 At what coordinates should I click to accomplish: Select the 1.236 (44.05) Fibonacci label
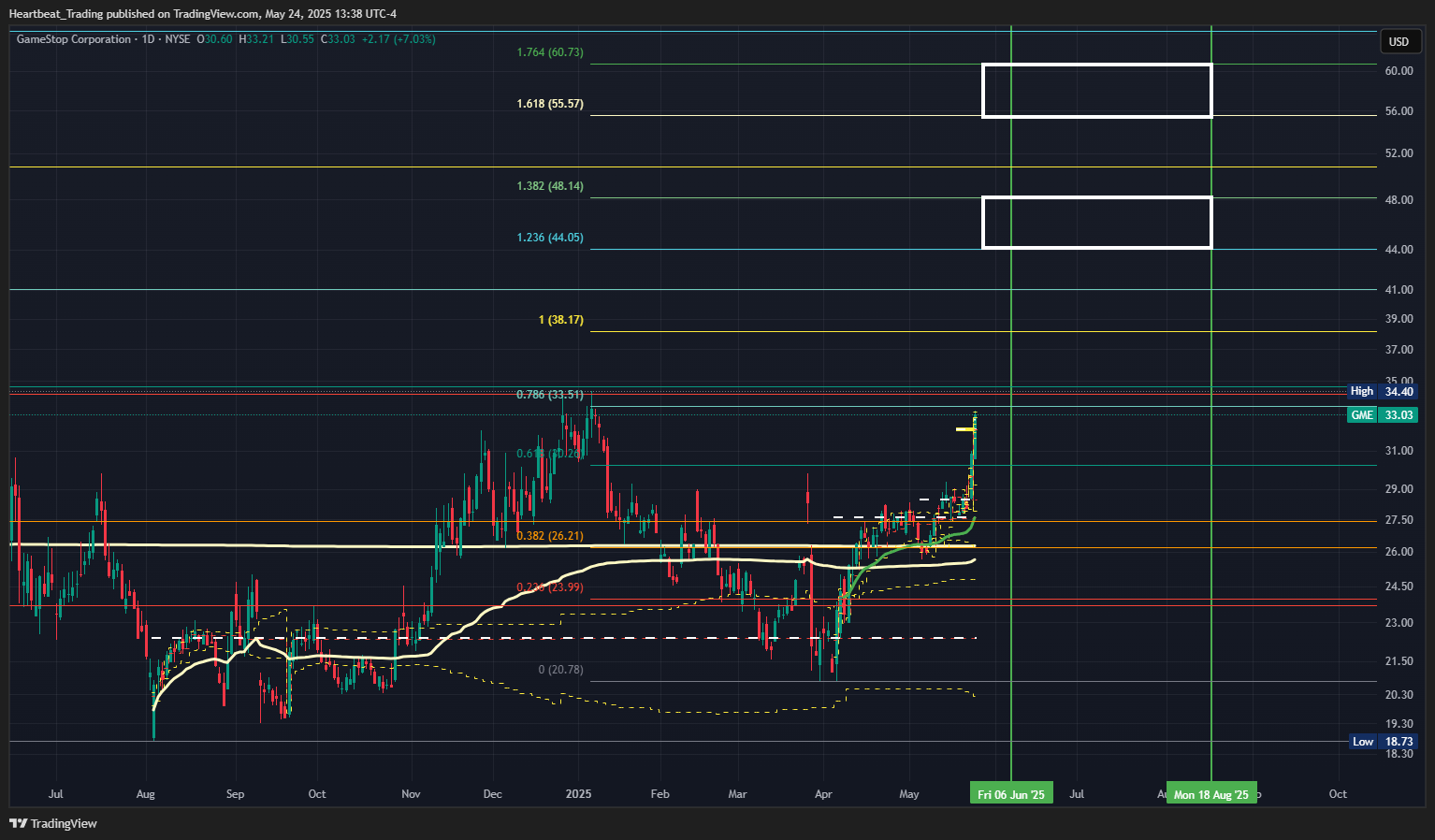click(550, 238)
